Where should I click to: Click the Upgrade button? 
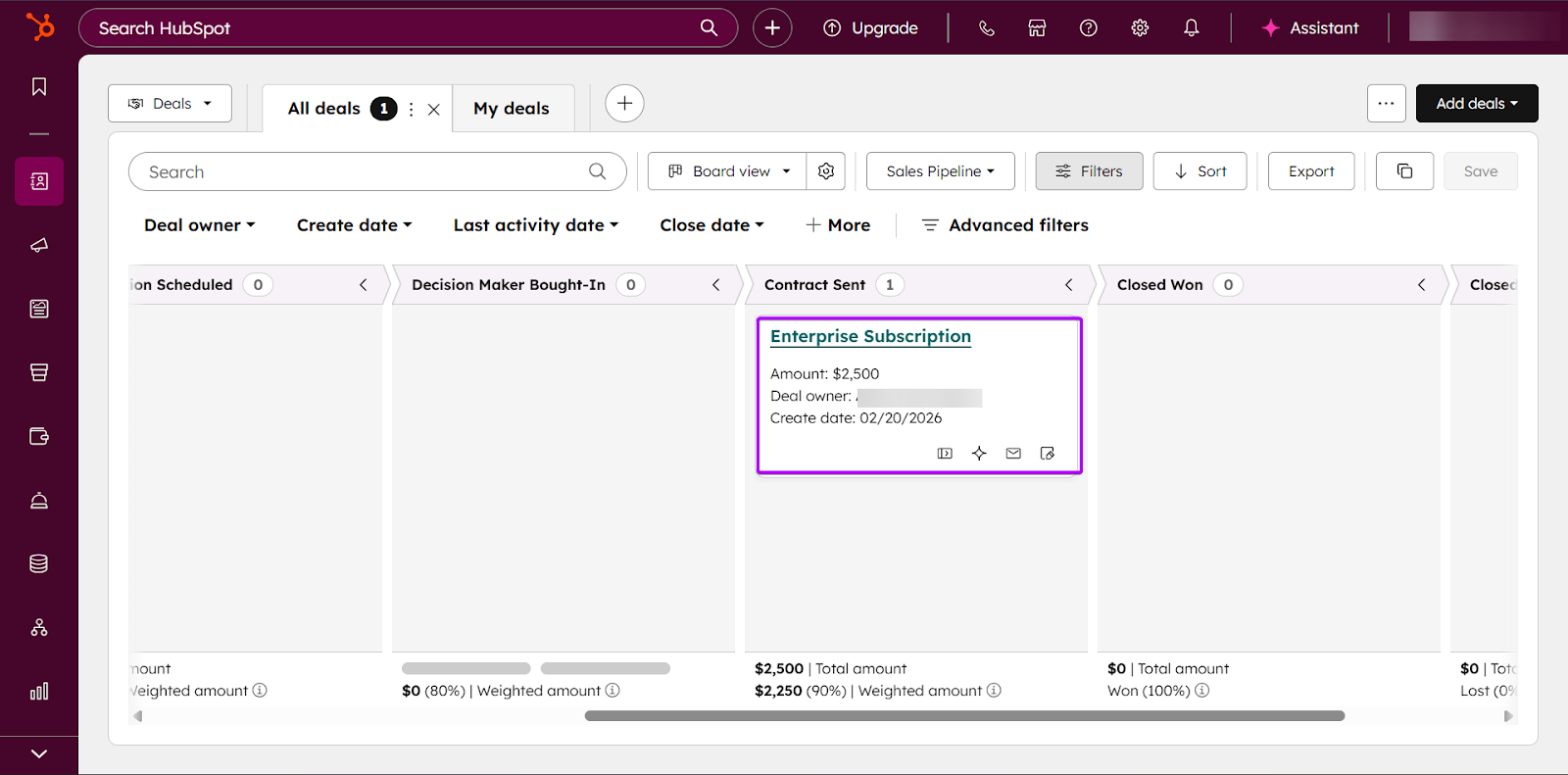click(870, 27)
